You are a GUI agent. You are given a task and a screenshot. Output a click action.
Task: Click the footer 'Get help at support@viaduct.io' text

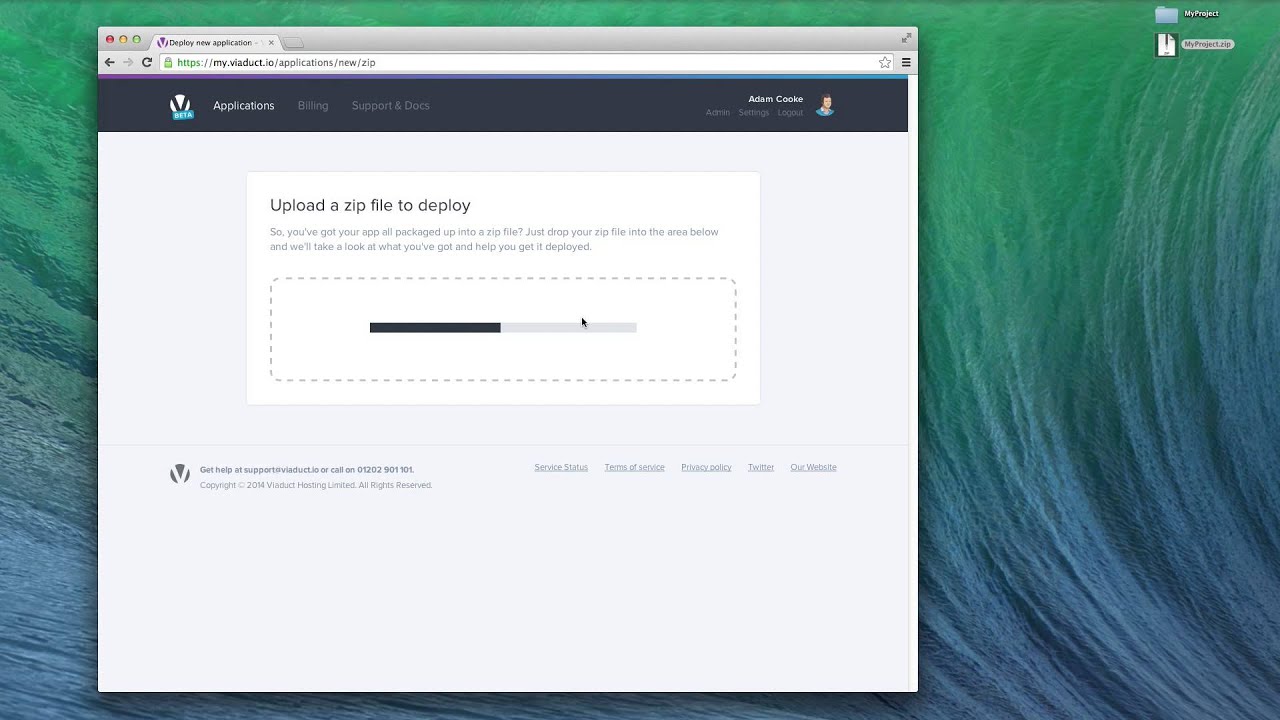coord(307,470)
